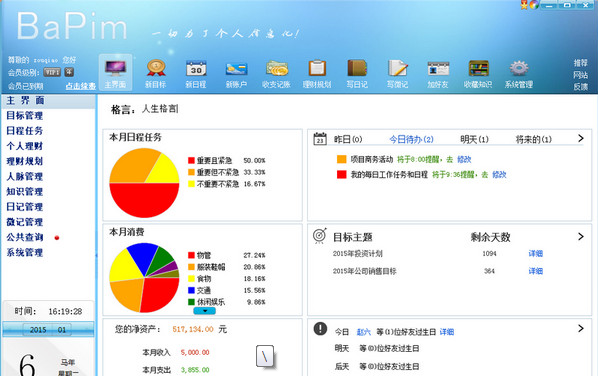Click 去 link for 项目商务活动 task
598x376 pixels.
coord(450,159)
